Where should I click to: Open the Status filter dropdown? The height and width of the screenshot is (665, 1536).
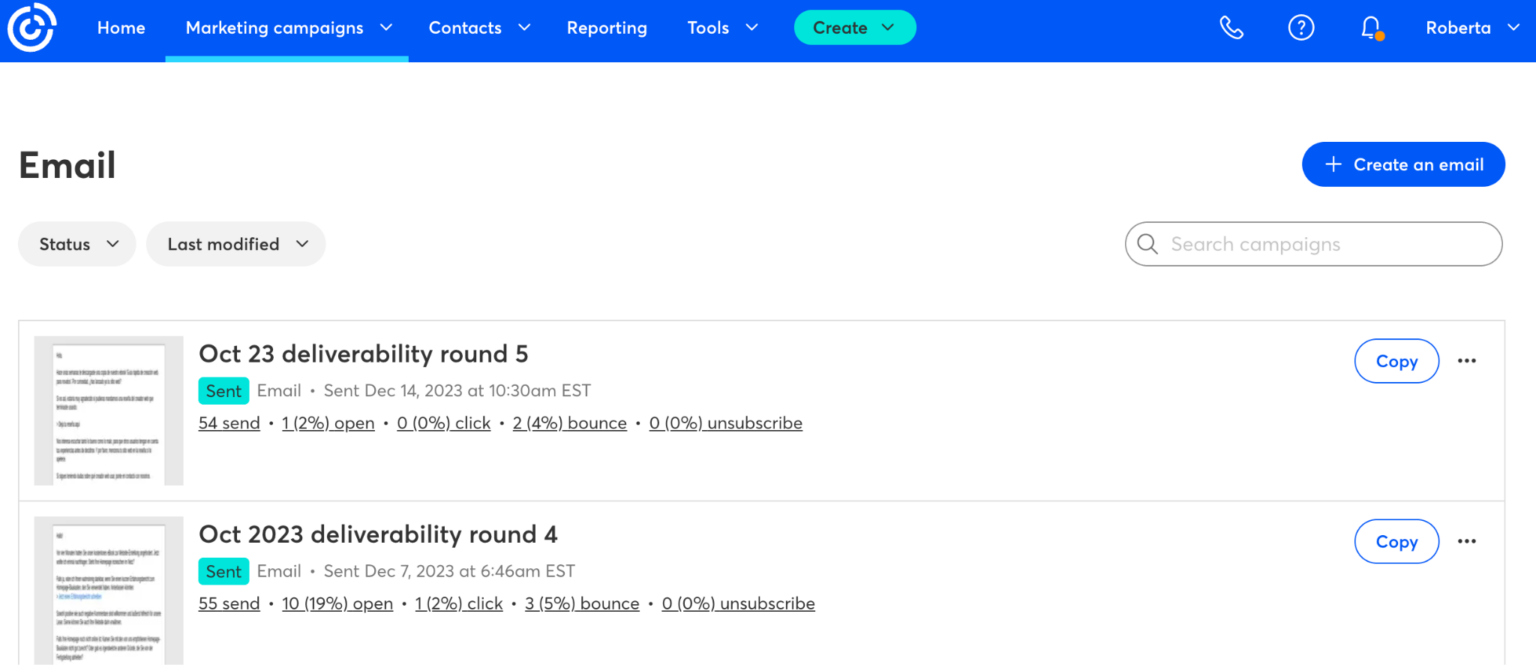[x=77, y=243]
